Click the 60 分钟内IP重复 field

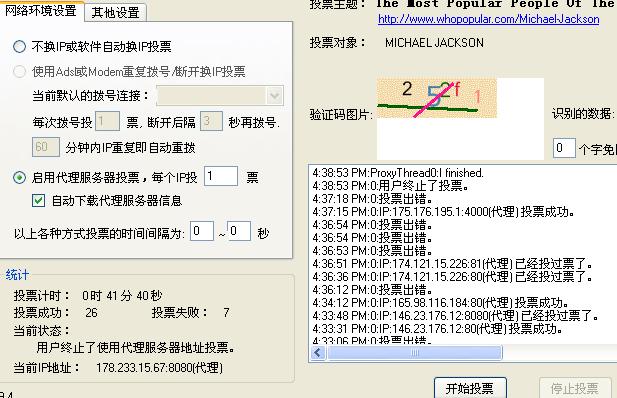46,147
